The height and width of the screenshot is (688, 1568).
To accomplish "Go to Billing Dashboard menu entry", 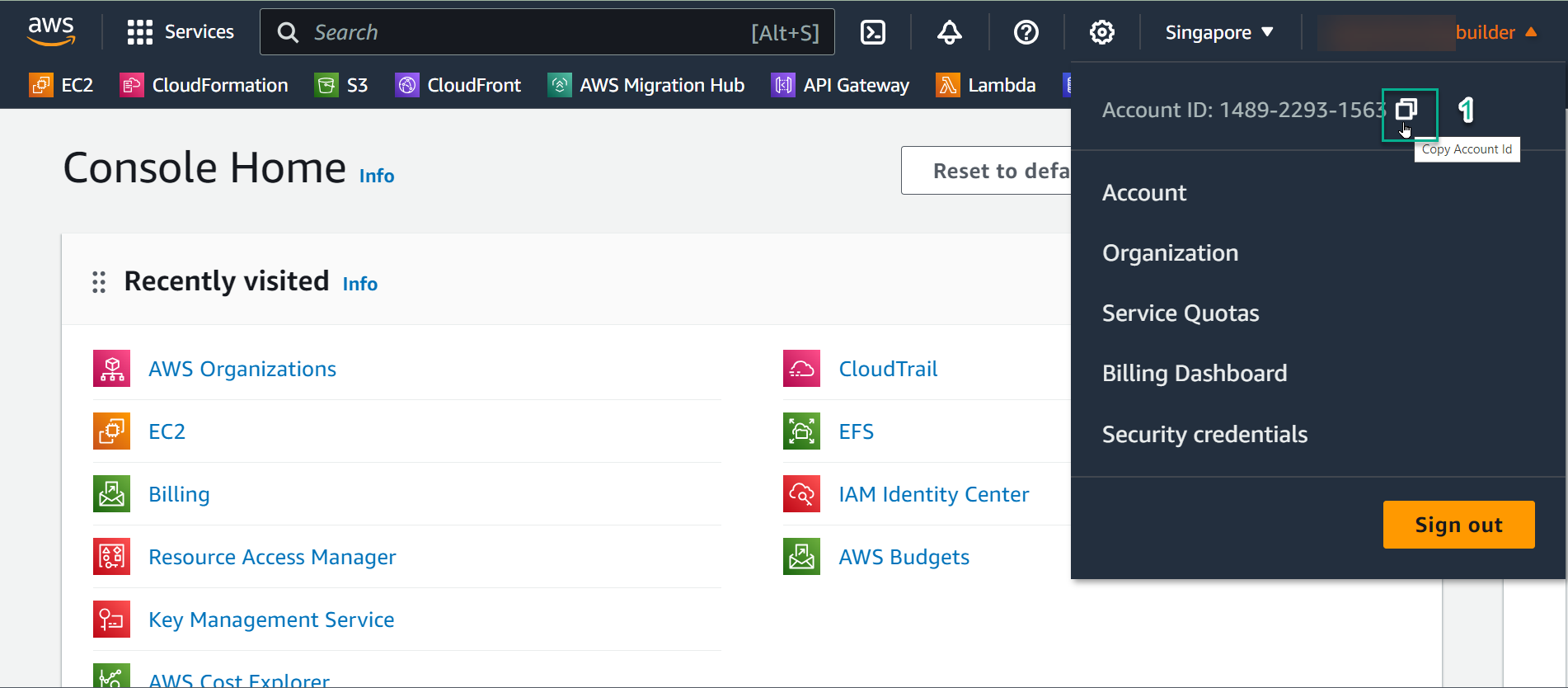I will [x=1195, y=373].
